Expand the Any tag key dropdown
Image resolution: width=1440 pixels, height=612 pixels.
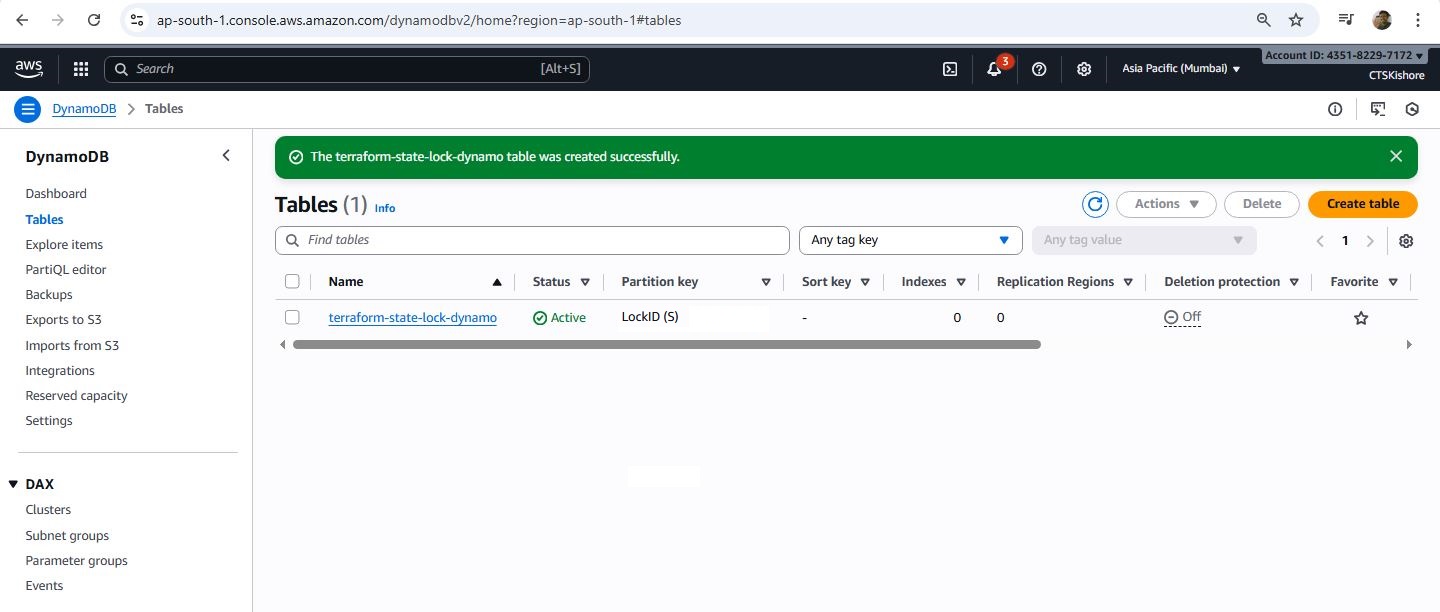[x=910, y=241]
